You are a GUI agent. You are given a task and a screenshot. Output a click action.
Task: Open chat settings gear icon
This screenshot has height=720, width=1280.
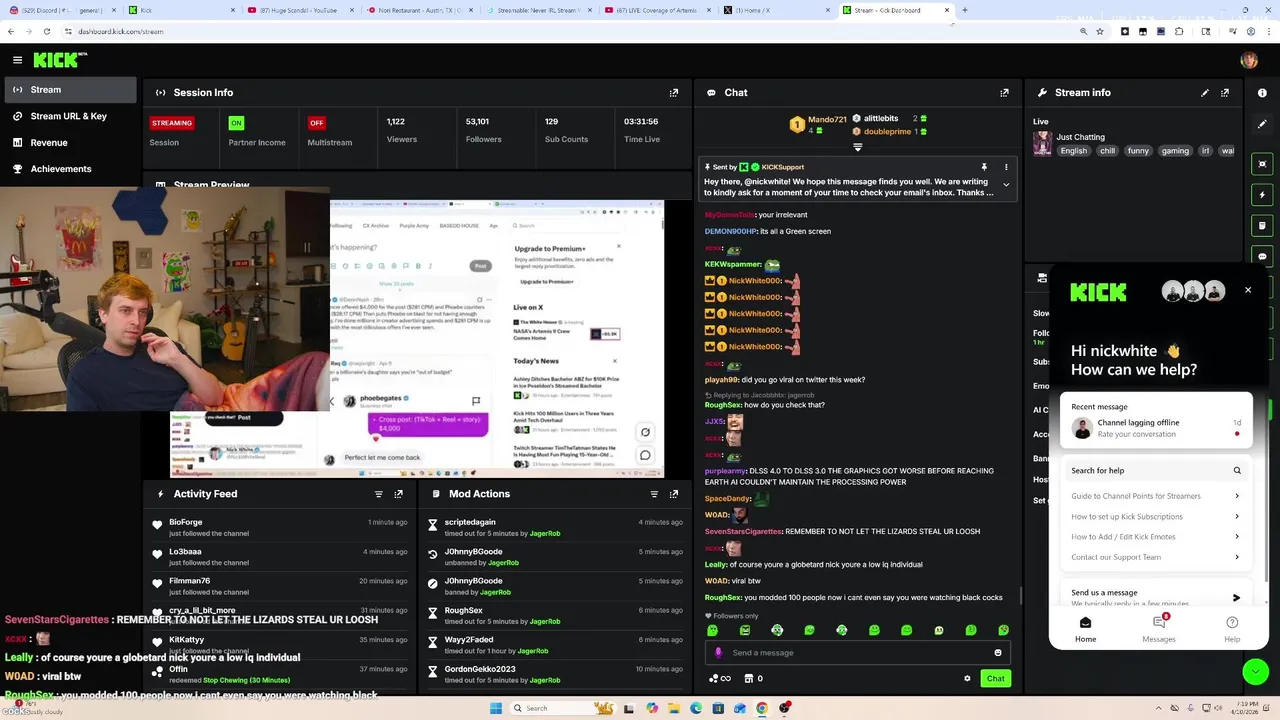(967, 679)
